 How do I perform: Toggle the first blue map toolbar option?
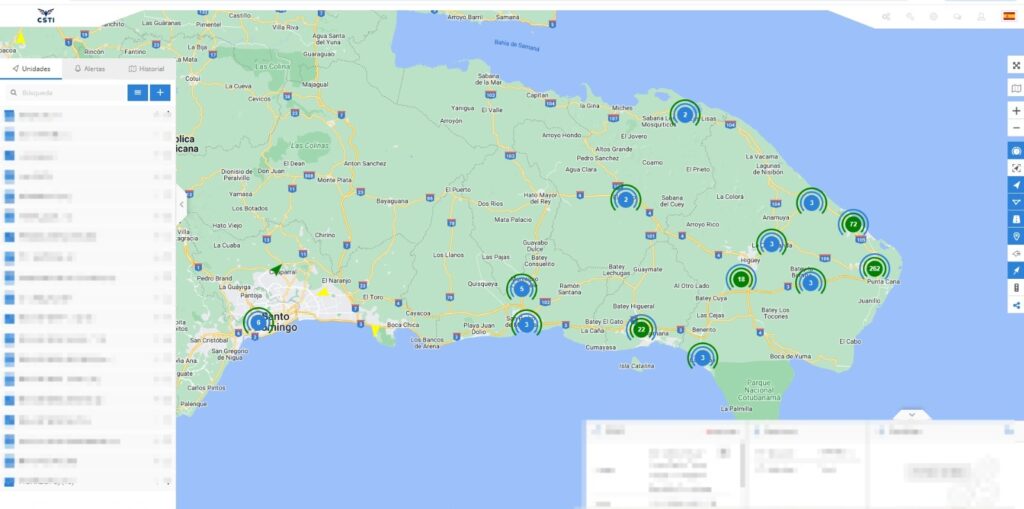1016,150
